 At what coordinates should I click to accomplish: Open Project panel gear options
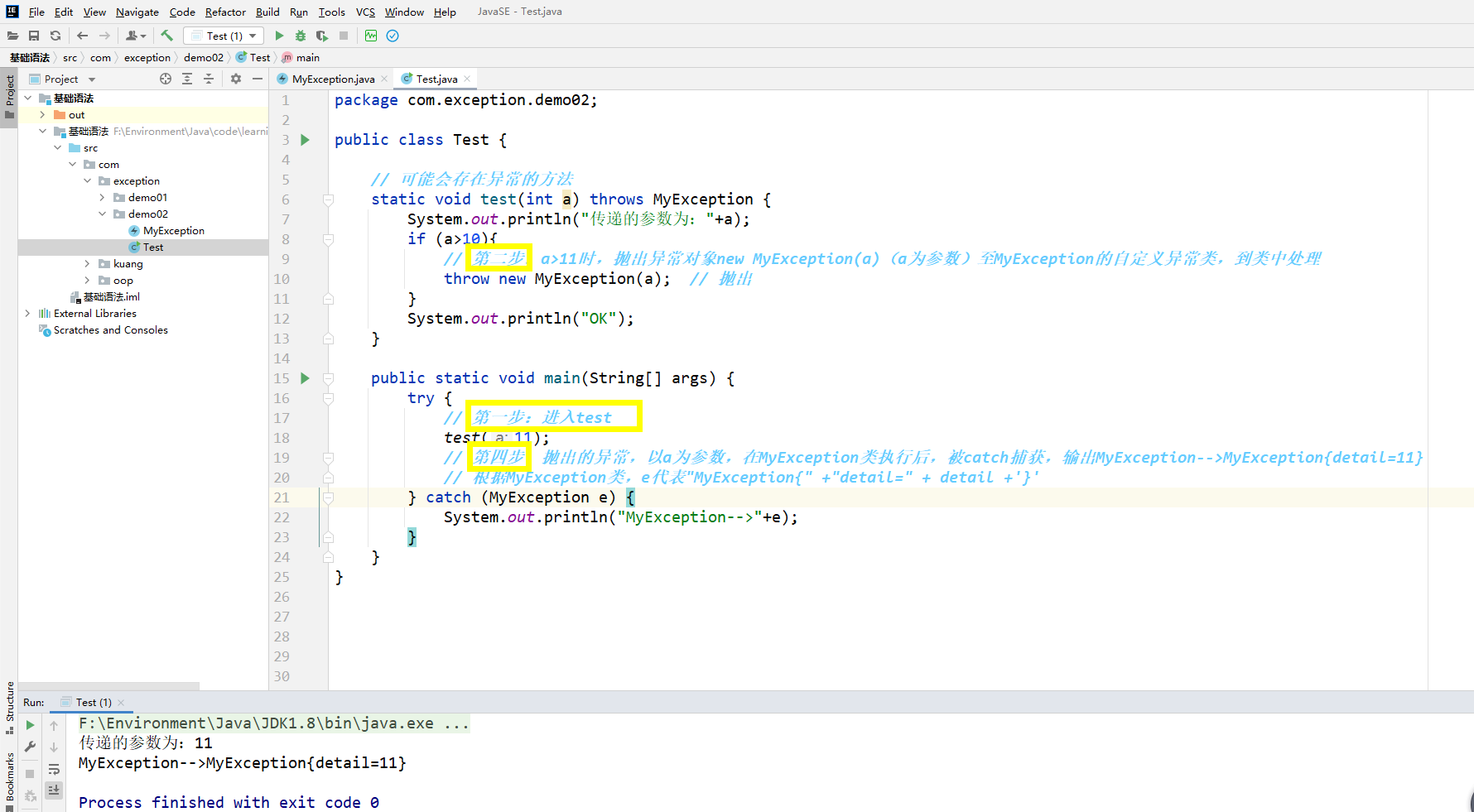tap(236, 79)
